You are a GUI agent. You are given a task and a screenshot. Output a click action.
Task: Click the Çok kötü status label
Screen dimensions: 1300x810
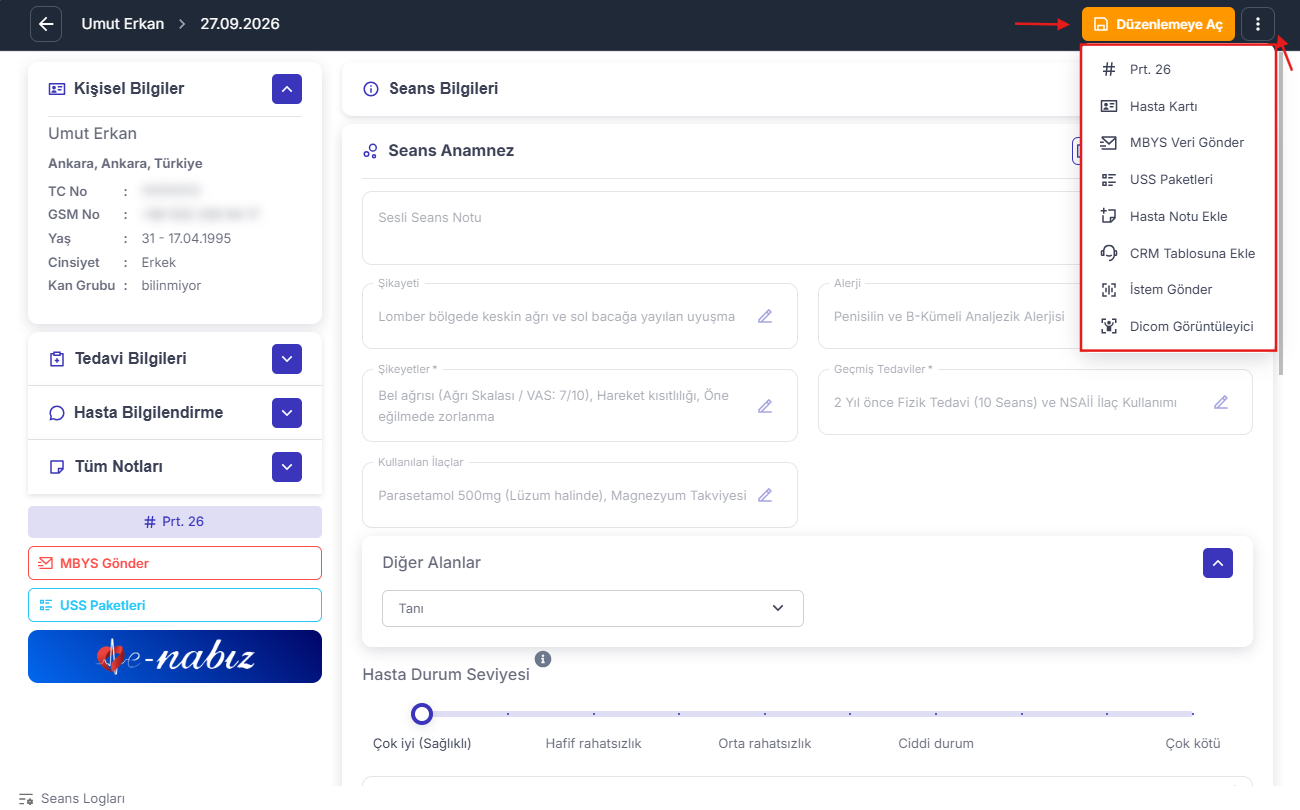coord(1193,744)
